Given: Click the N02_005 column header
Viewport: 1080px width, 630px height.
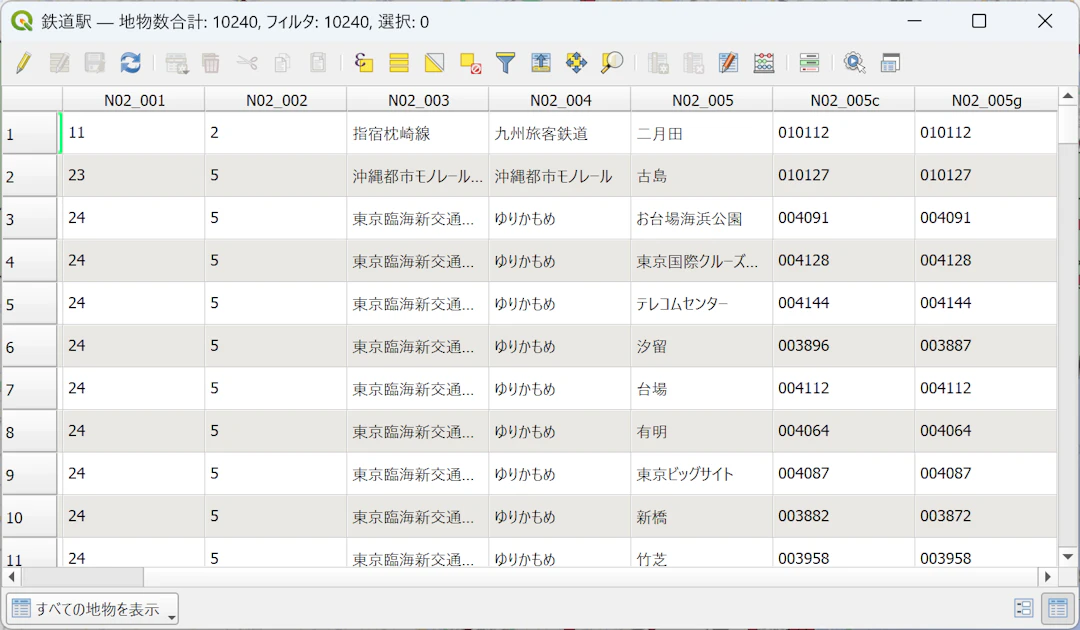Looking at the screenshot, I should click(x=701, y=101).
